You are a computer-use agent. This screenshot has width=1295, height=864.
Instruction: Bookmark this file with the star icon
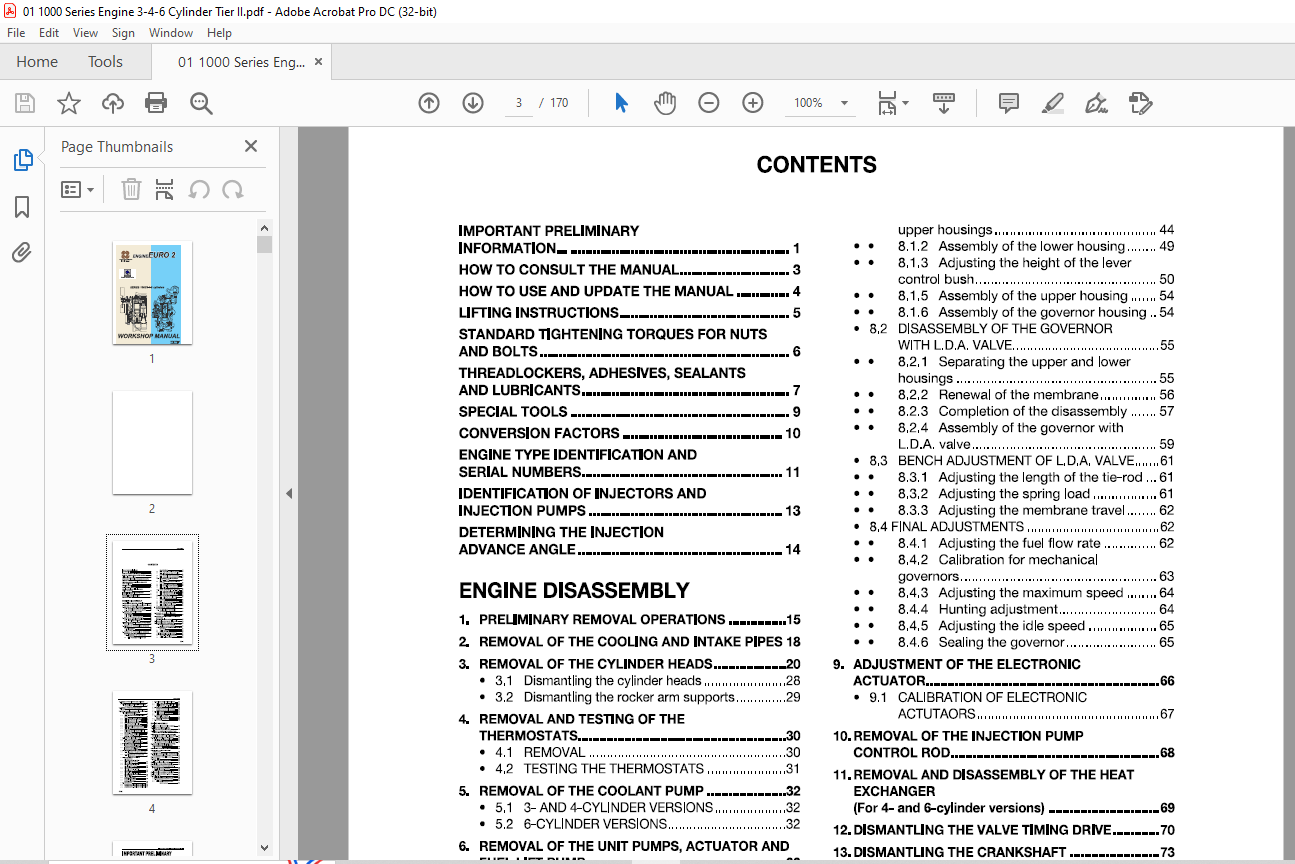pyautogui.click(x=68, y=103)
